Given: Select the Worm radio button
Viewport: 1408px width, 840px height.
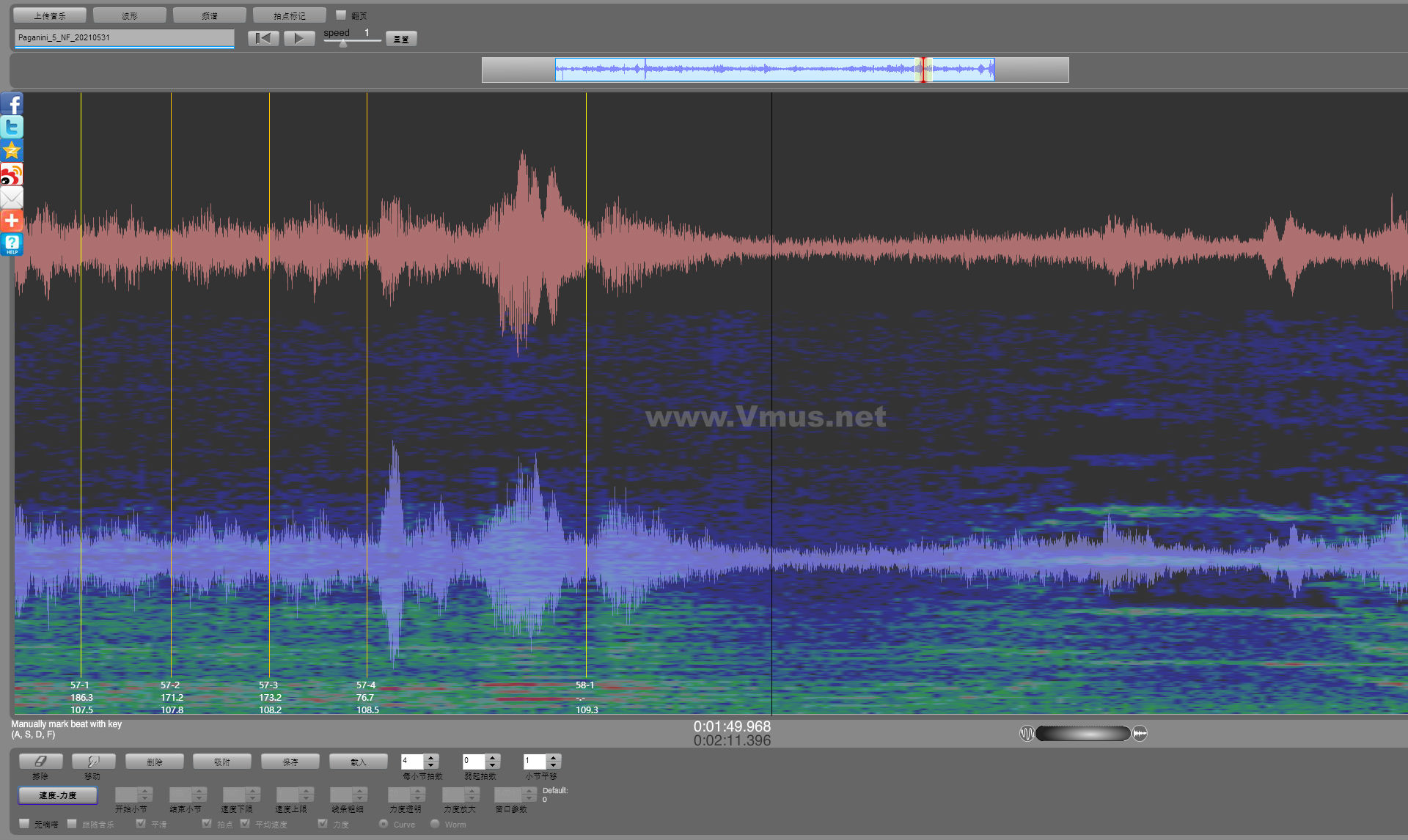Looking at the screenshot, I should tap(435, 824).
